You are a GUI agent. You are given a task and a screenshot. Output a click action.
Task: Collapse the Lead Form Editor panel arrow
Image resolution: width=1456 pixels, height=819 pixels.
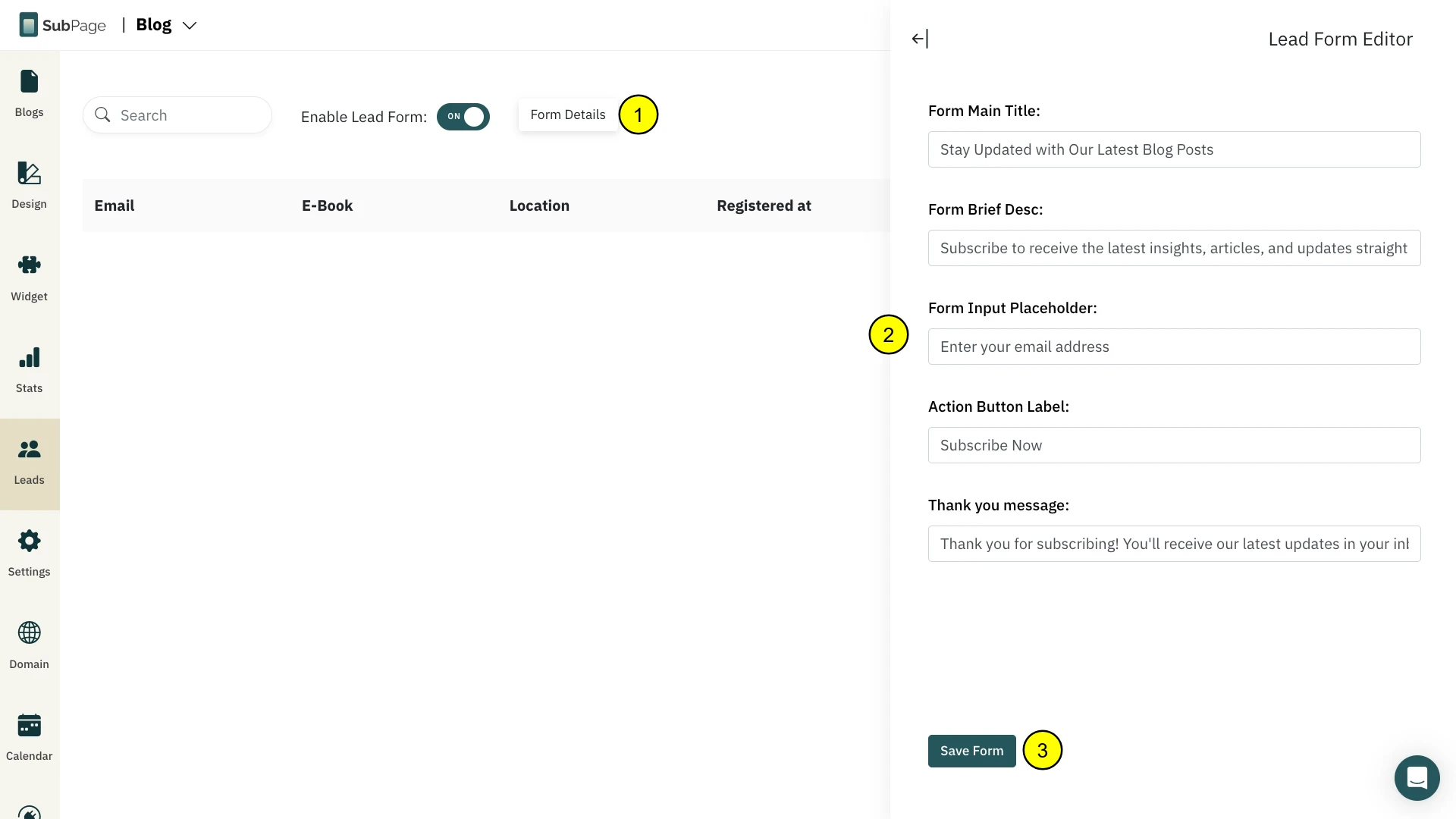point(919,39)
